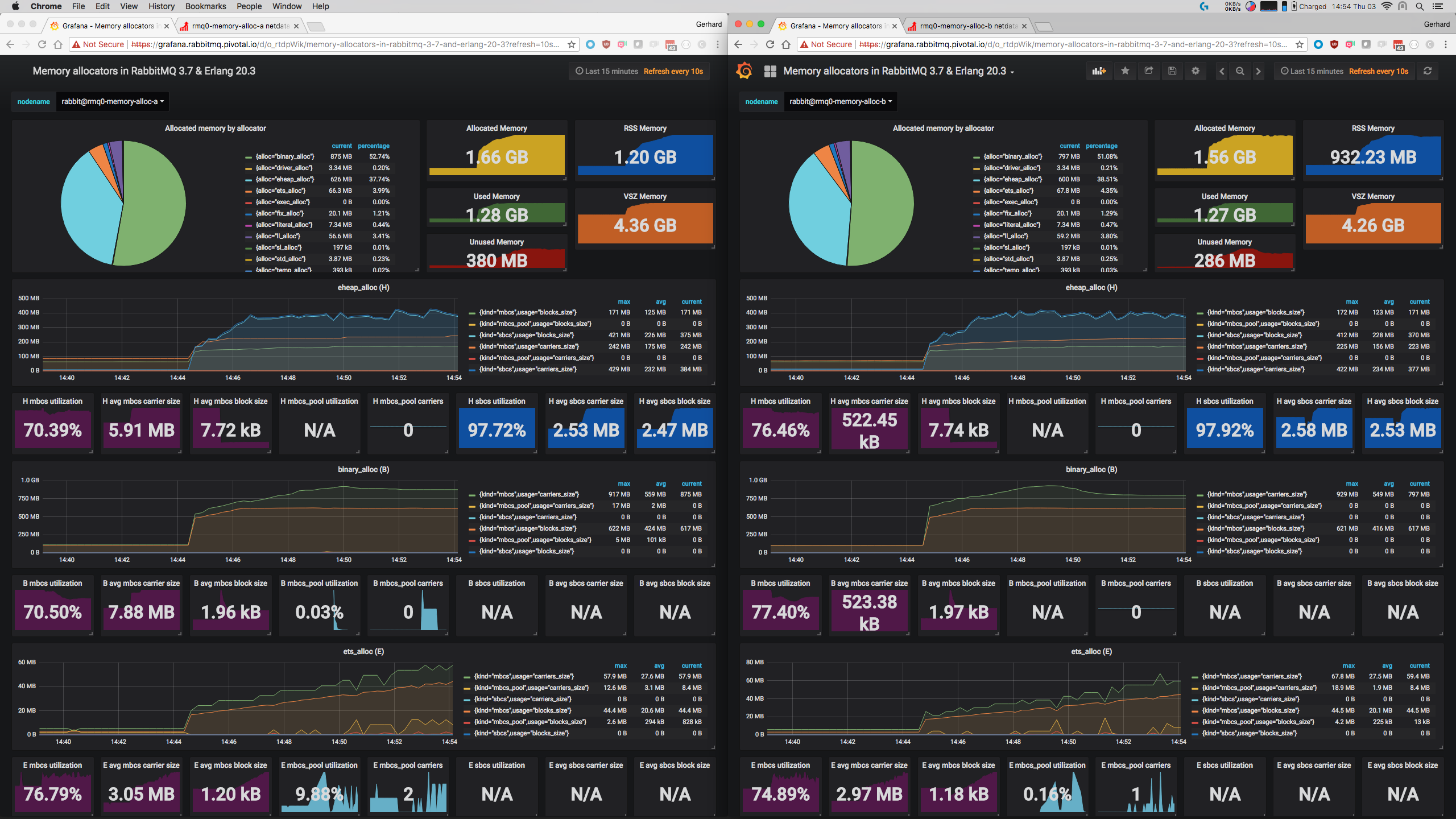Toggle first mbcs blocks_size series in left eheap legend

[528, 312]
